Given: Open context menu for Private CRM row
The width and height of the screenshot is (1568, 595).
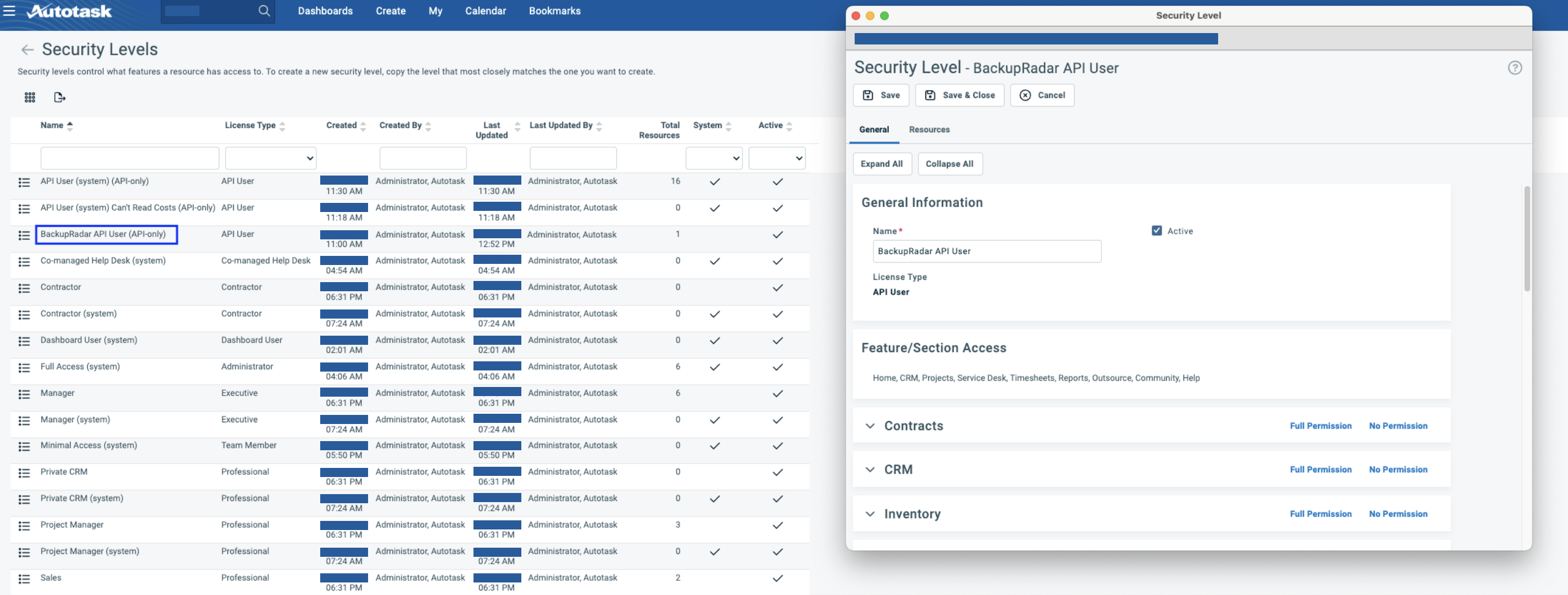Looking at the screenshot, I should (x=24, y=472).
